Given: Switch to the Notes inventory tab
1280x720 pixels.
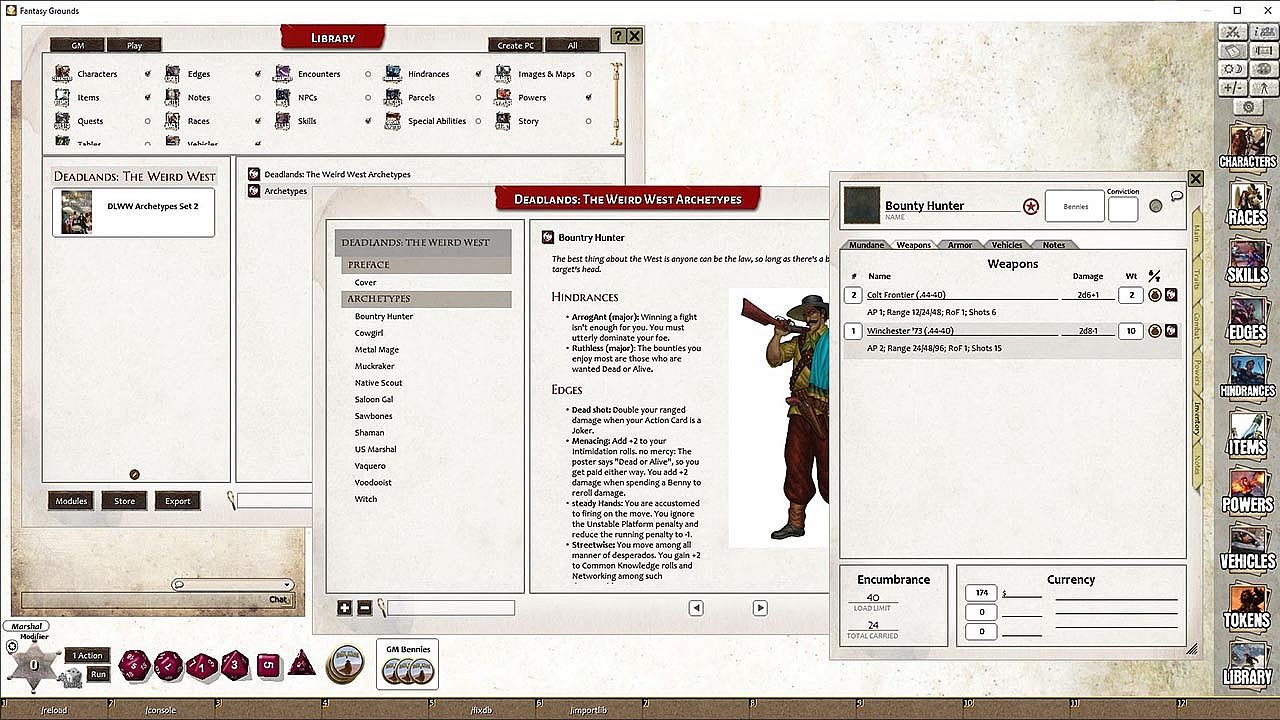Looking at the screenshot, I should tap(1054, 245).
